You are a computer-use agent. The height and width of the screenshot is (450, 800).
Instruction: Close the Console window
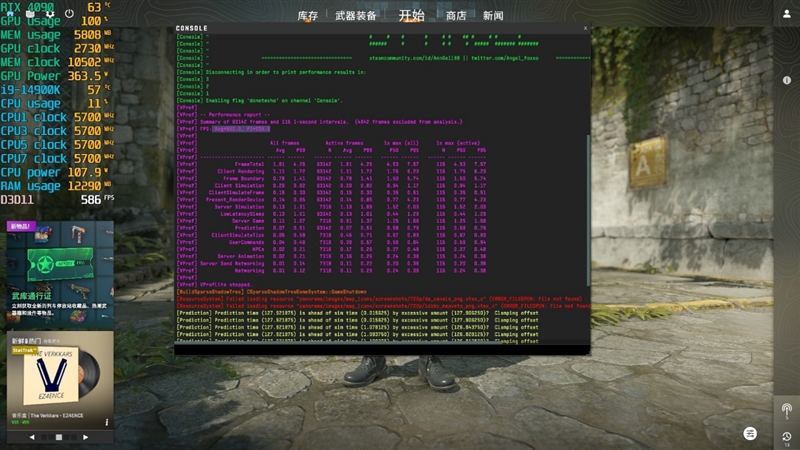pos(585,28)
